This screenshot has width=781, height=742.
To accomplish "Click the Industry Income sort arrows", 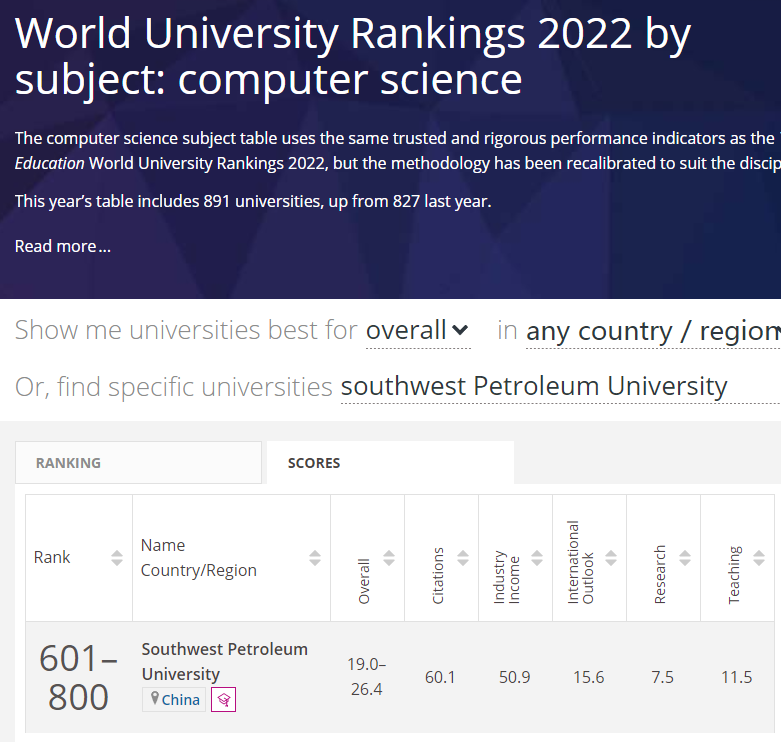I will point(537,558).
